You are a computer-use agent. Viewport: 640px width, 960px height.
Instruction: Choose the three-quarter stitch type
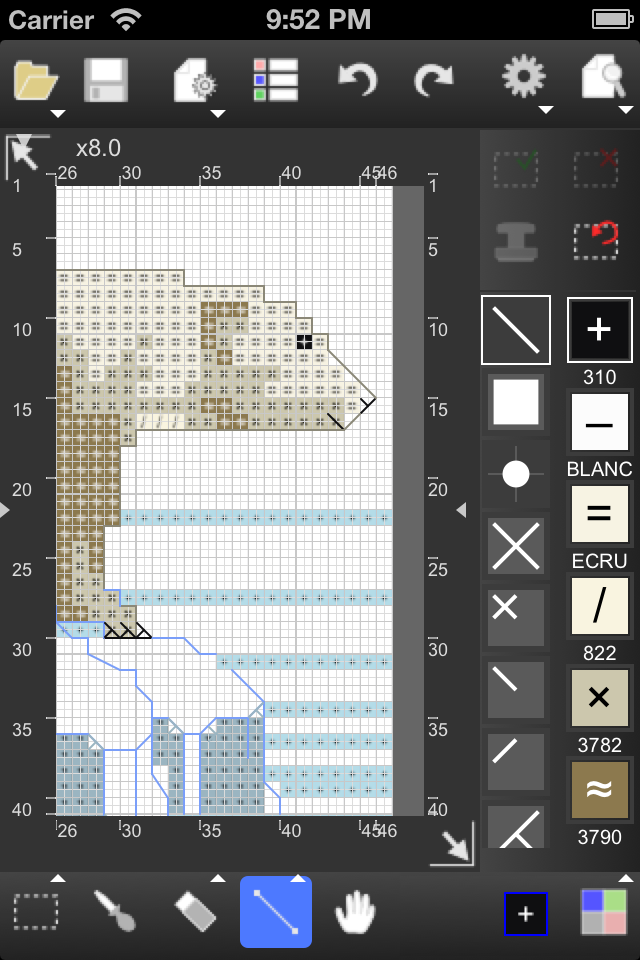coord(516,827)
